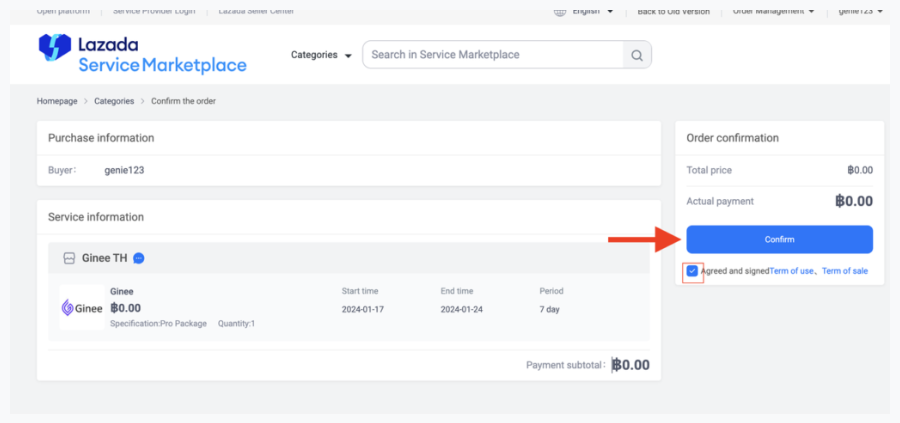This screenshot has width=900, height=423.
Task: Open the Term of sale link
Action: click(845, 271)
